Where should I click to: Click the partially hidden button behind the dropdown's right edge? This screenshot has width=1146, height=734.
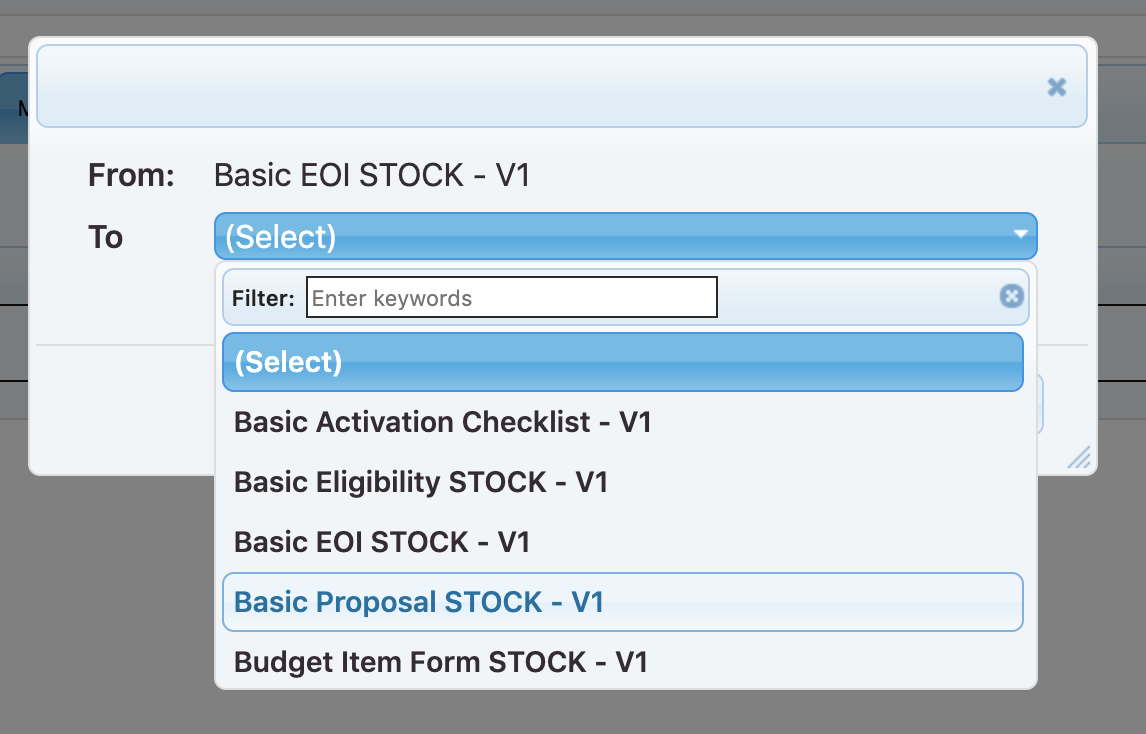[x=1041, y=404]
